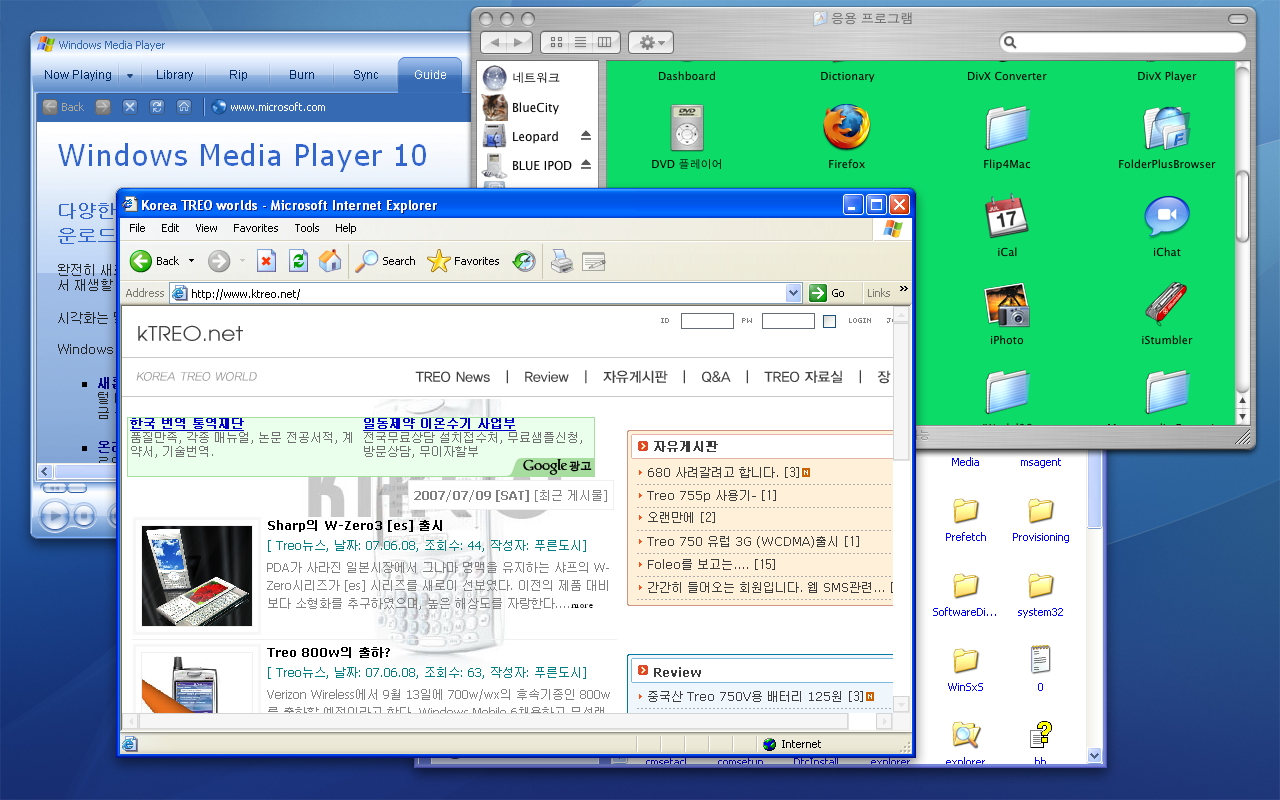The width and height of the screenshot is (1280, 800).
Task: Click the Finder window vertical scrollbar
Action: click(1243, 205)
